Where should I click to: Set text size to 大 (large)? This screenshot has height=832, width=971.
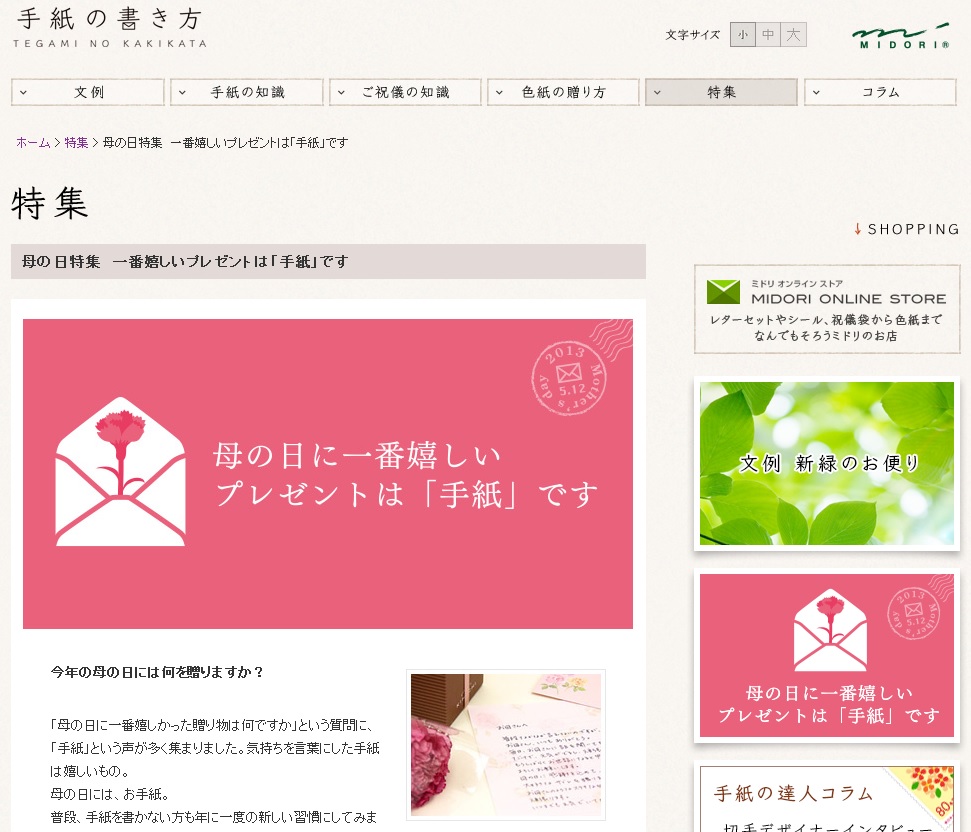tap(793, 35)
